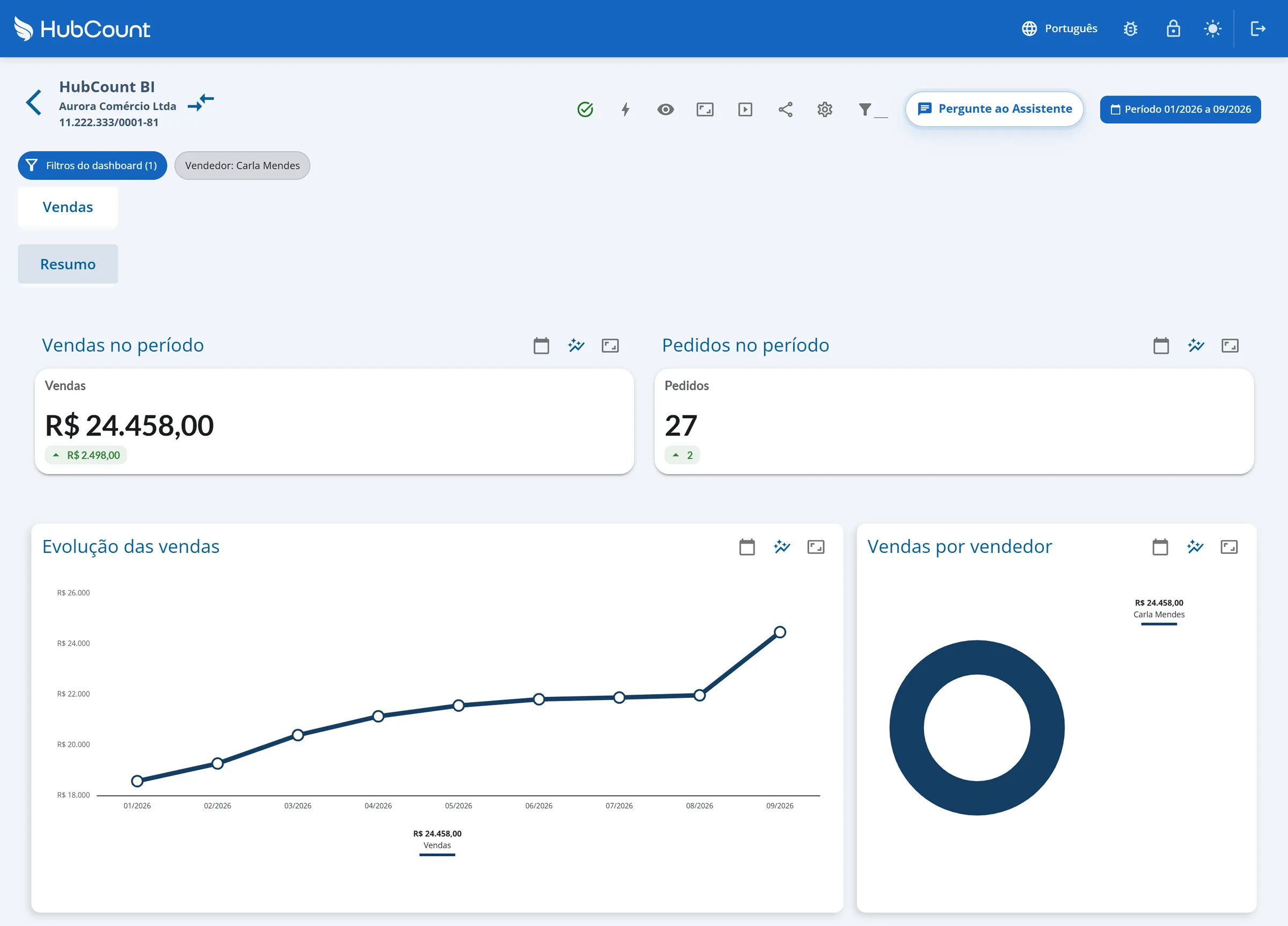Viewport: 1288px width, 926px height.
Task: Expand Vendas por vendedor chart
Action: [x=1229, y=546]
